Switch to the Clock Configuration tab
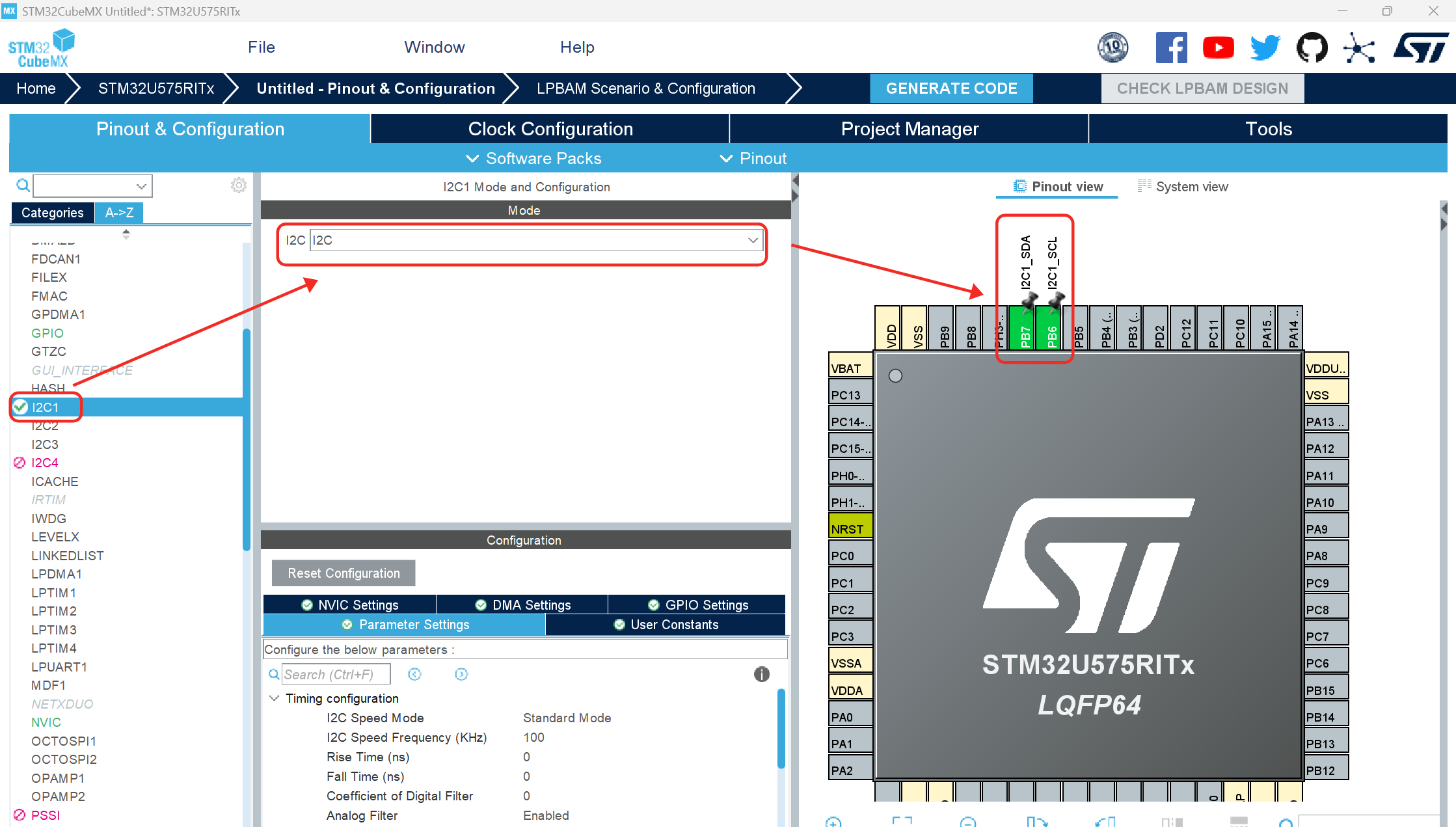The width and height of the screenshot is (1456, 827). 550,129
